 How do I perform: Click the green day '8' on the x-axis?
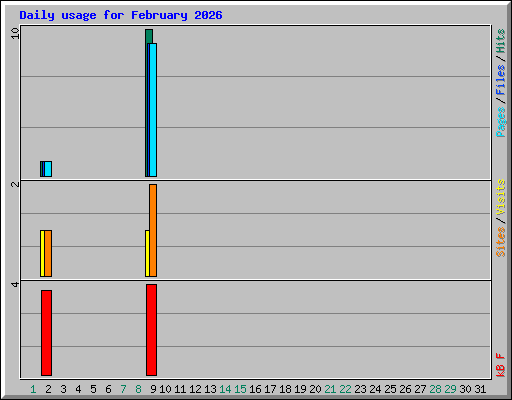138,389
